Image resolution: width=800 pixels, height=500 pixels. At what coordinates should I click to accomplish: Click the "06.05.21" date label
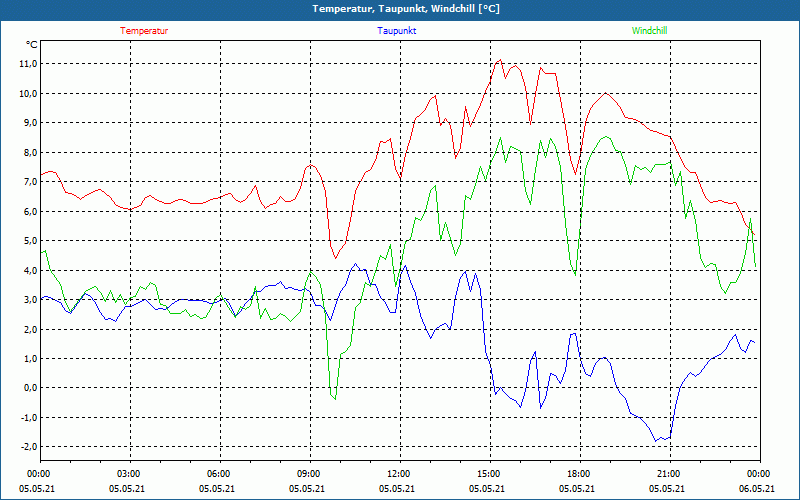pyautogui.click(x=757, y=488)
